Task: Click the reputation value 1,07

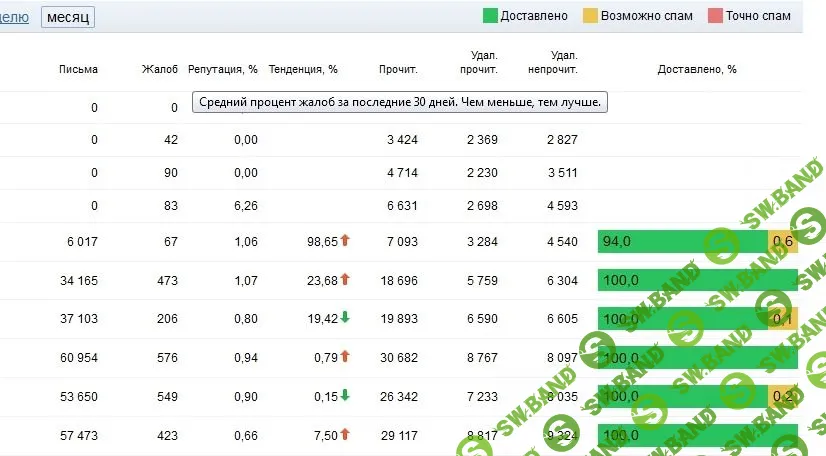Action: pyautogui.click(x=246, y=281)
